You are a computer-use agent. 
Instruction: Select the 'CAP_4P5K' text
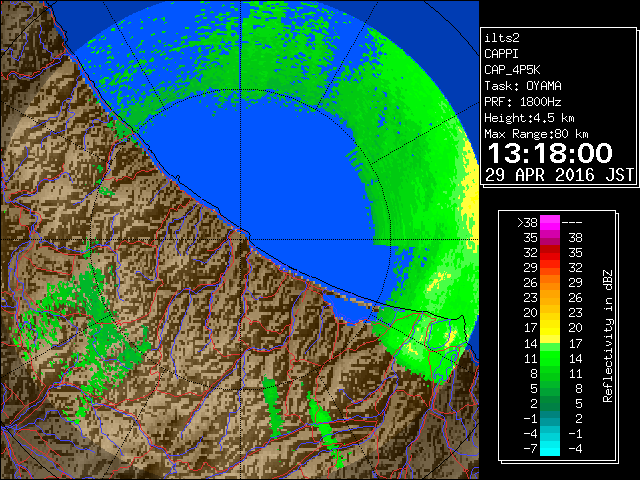(x=512, y=70)
